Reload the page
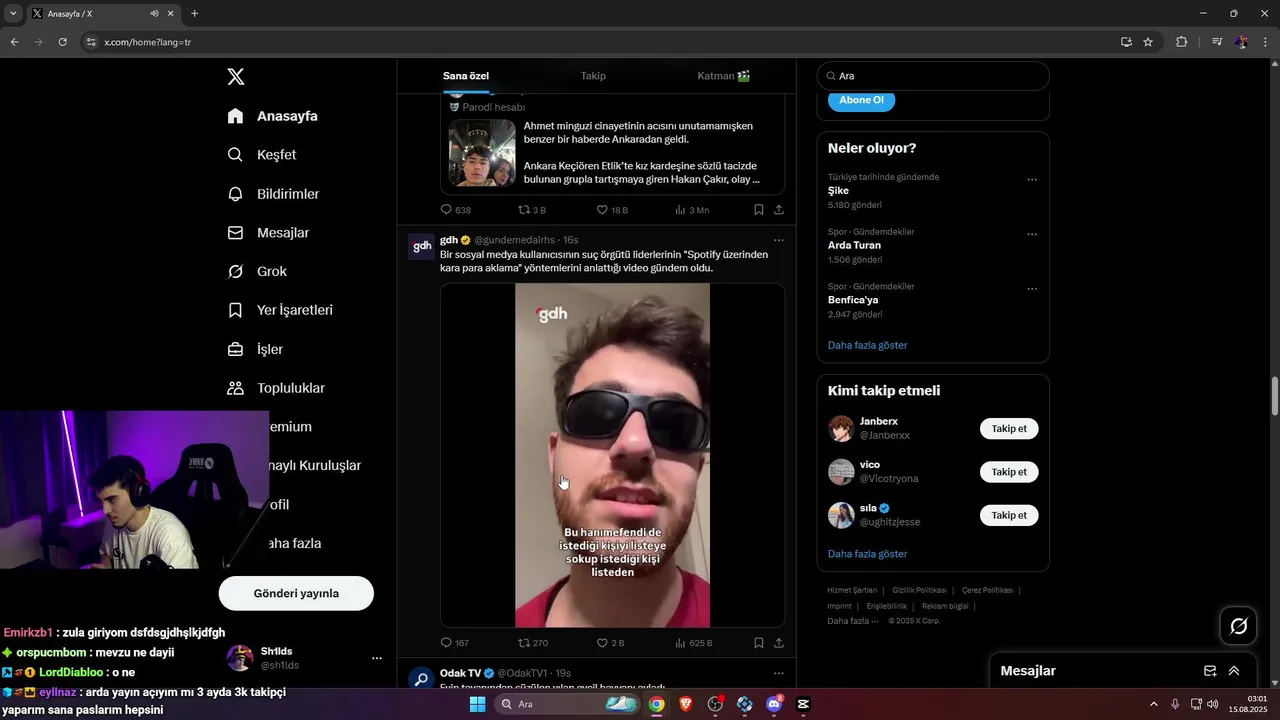The width and height of the screenshot is (1280, 720). (62, 42)
